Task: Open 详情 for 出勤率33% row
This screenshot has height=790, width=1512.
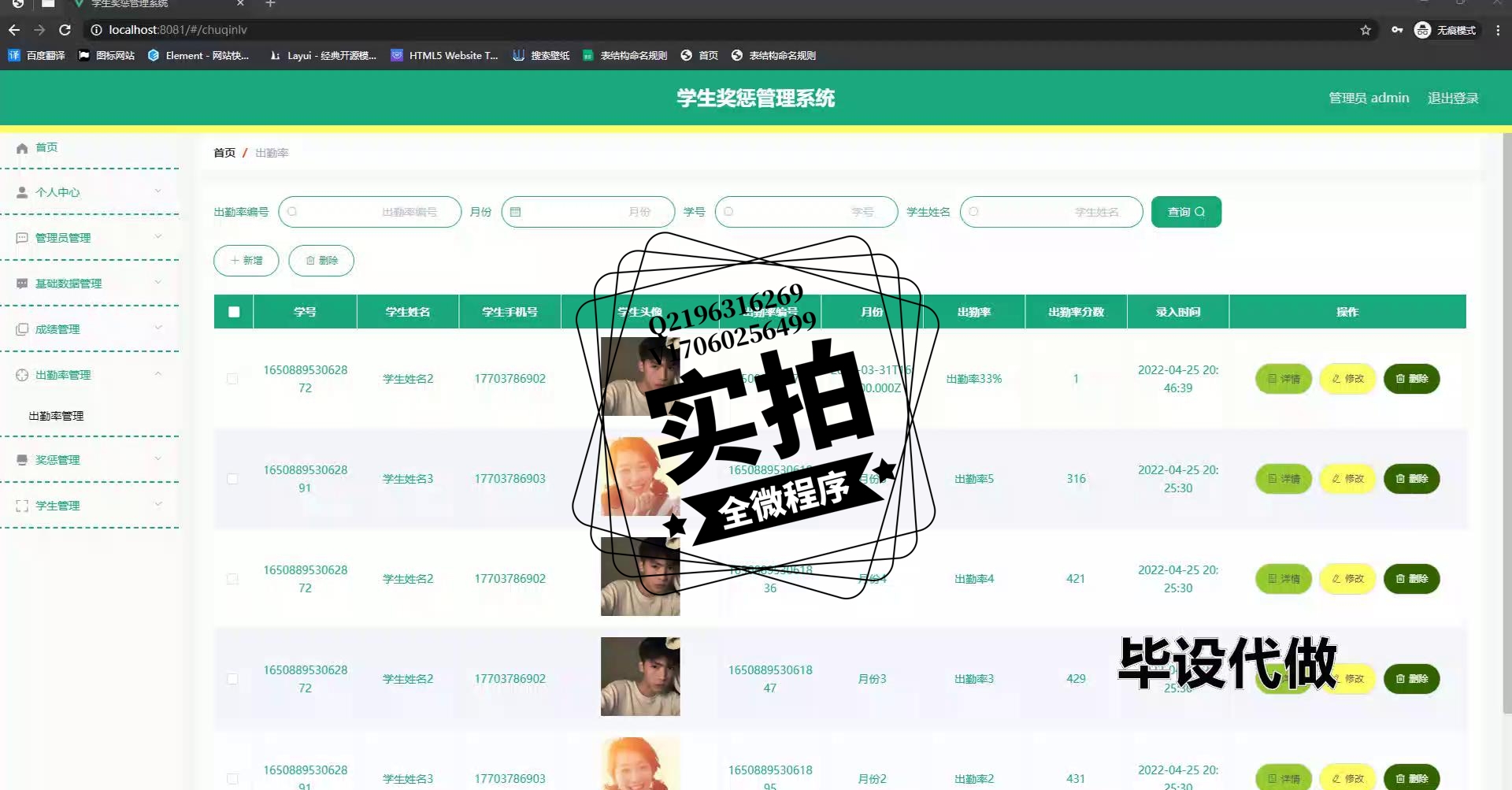Action: pos(1284,379)
